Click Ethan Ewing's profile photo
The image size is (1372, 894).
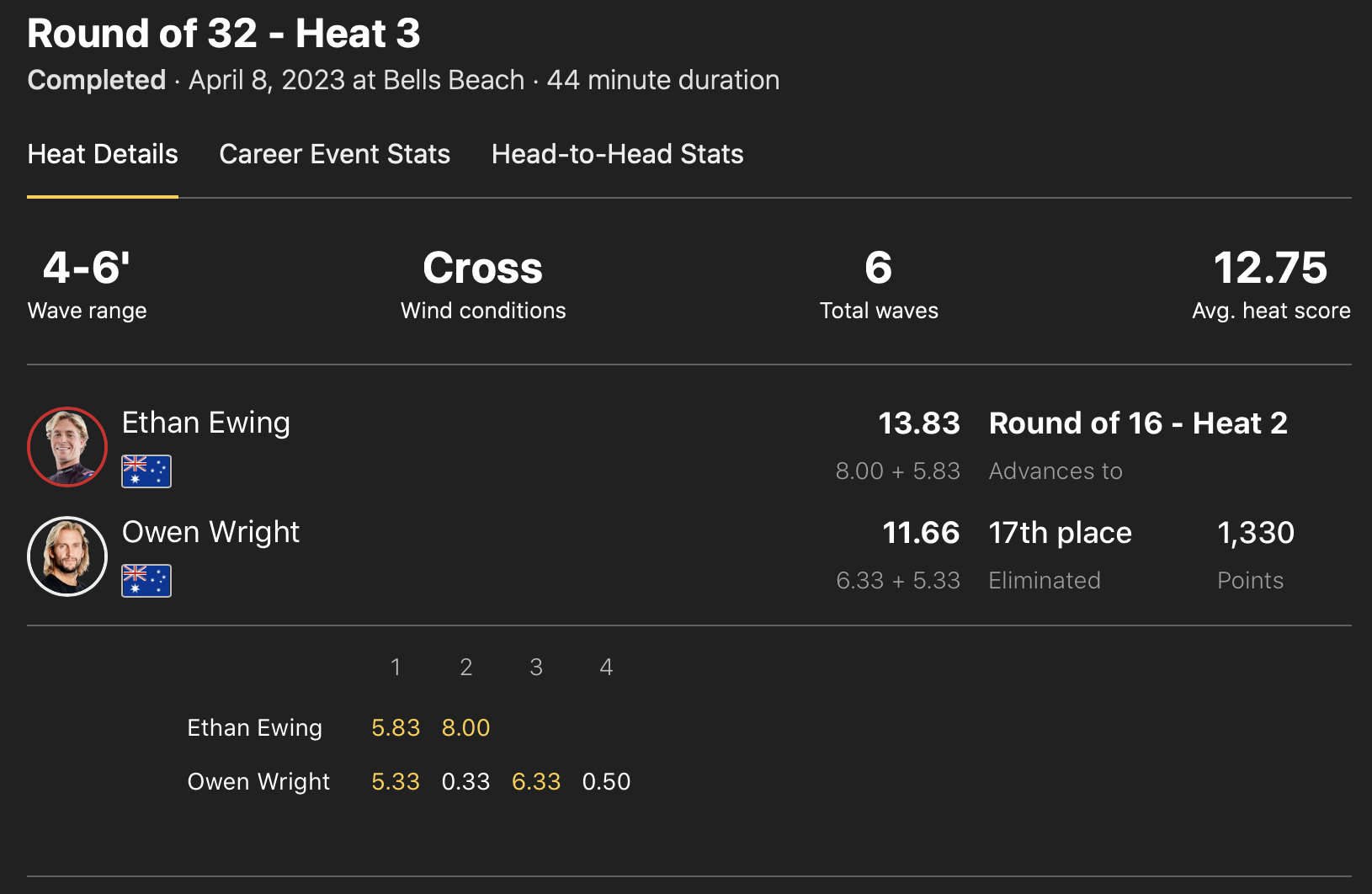67,447
